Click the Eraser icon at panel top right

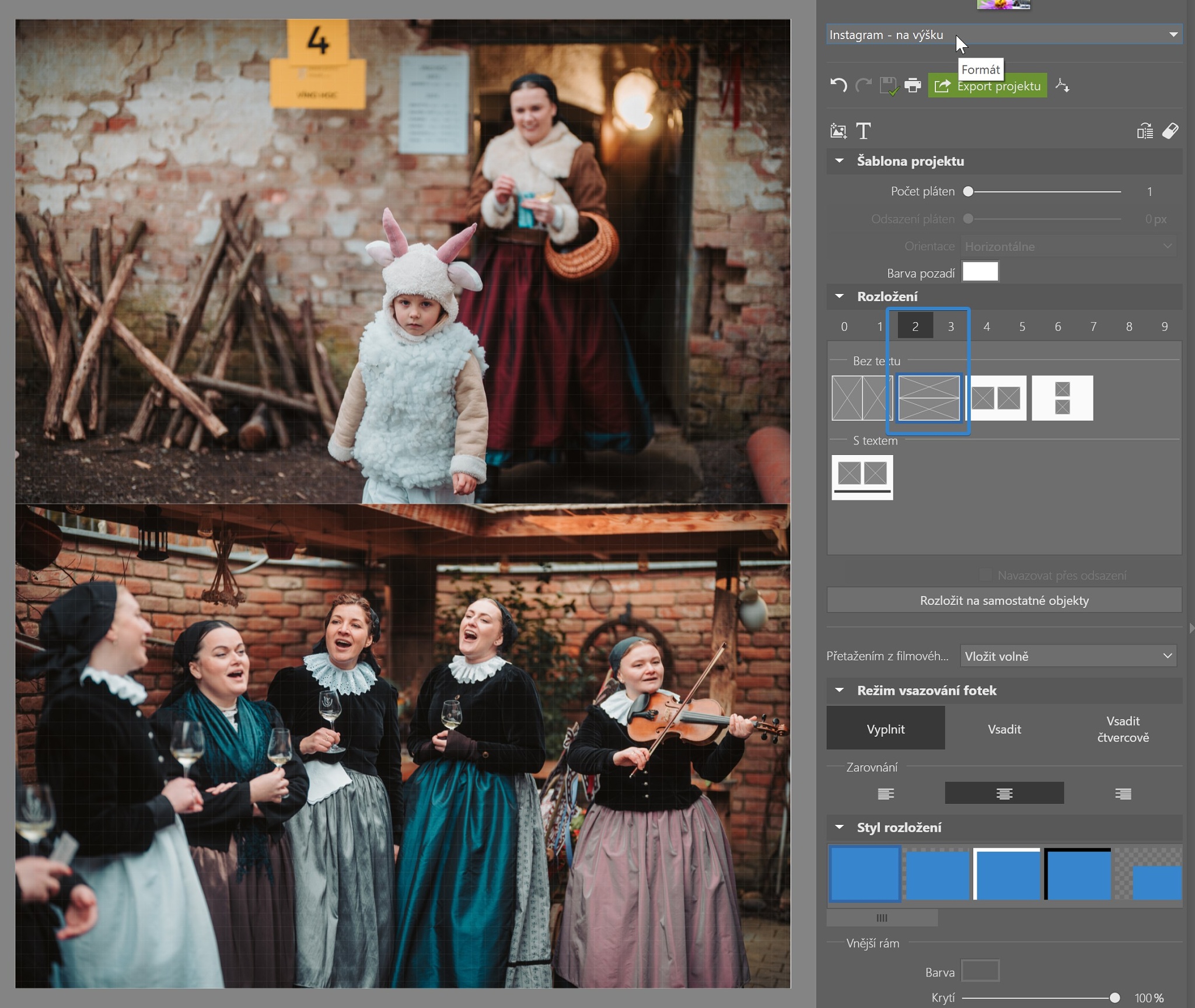click(x=1172, y=131)
